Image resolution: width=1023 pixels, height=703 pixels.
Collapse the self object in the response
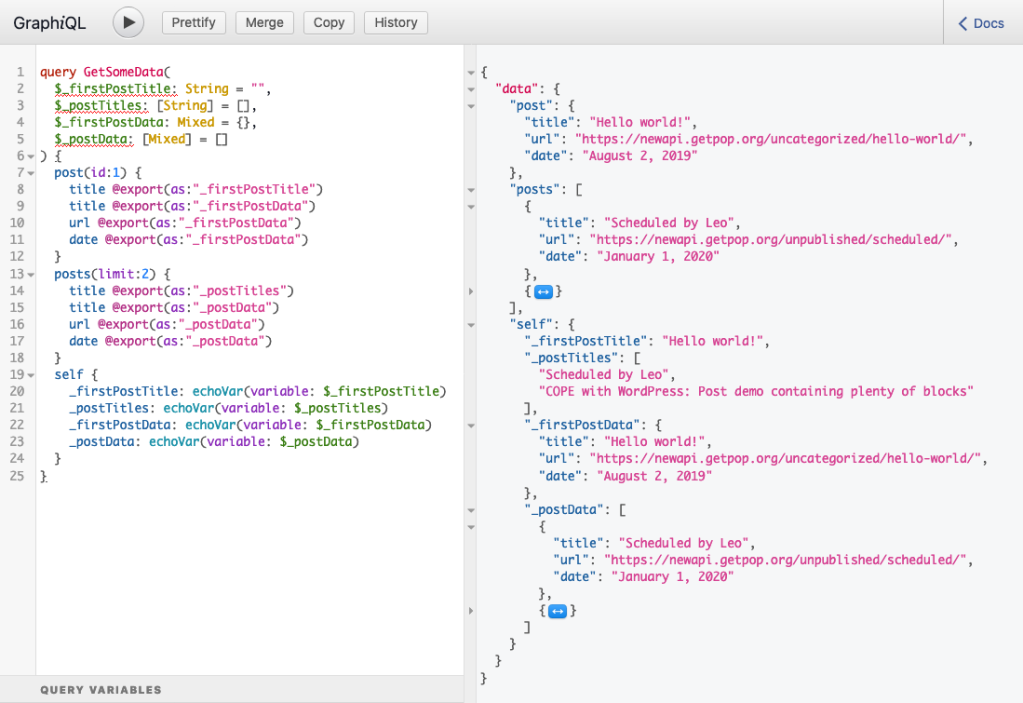tap(472, 323)
